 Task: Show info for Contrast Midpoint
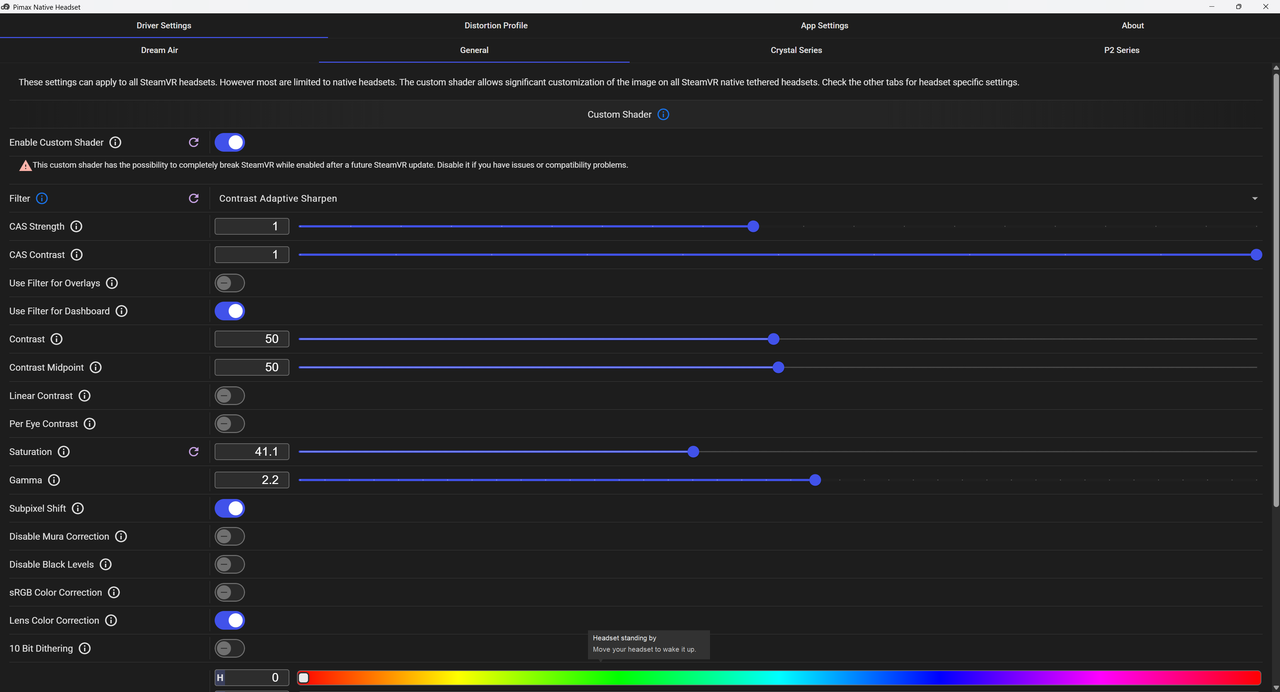coord(96,368)
